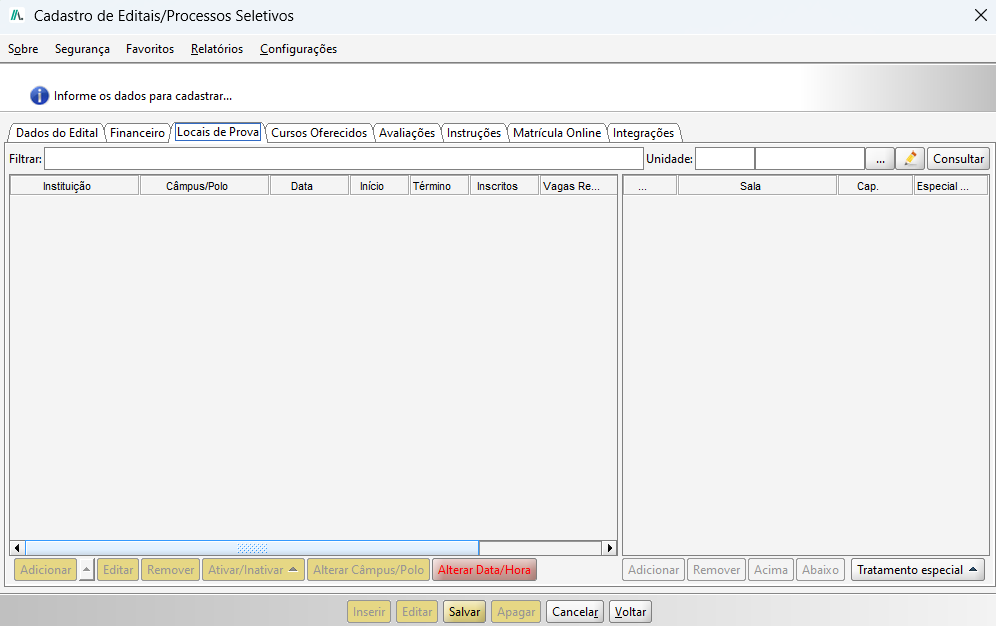Screen dimensions: 996x626
Task: Switch to the Dados do Edital tab
Action: 57,133
